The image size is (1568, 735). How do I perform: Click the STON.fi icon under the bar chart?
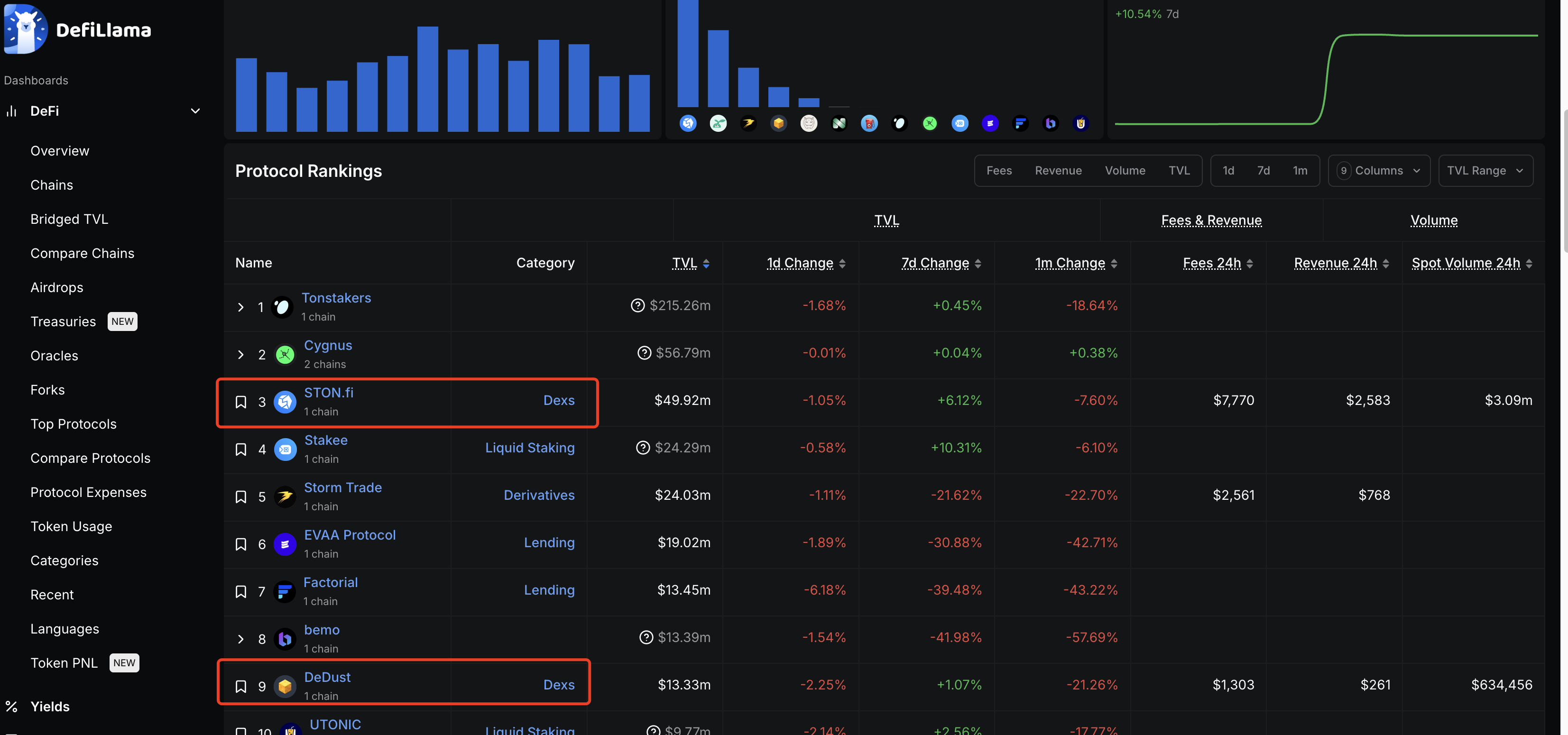click(688, 123)
